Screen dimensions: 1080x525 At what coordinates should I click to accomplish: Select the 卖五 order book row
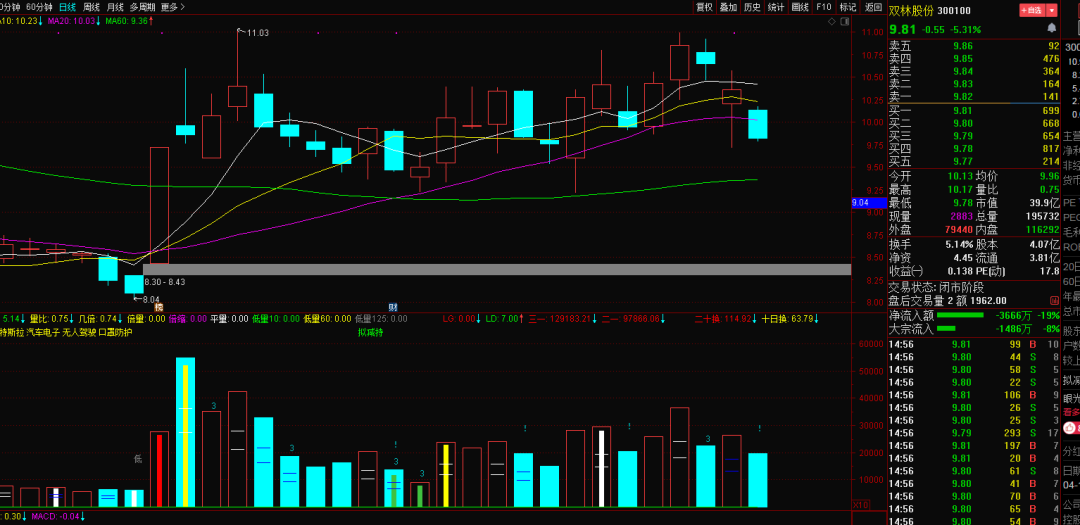click(x=974, y=46)
